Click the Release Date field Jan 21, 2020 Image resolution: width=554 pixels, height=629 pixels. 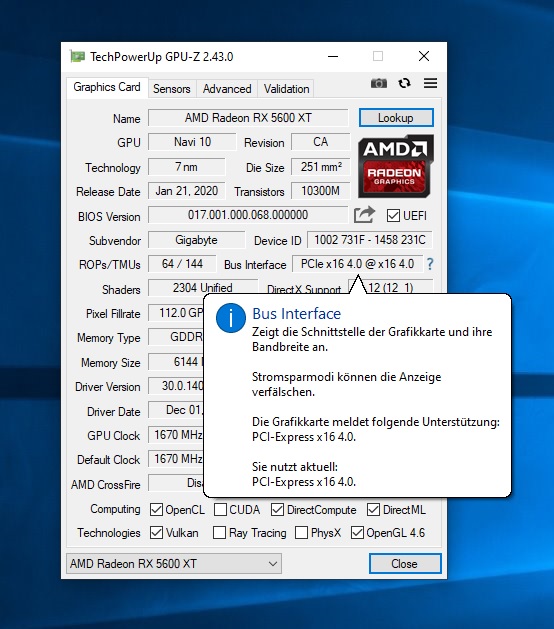pos(187,191)
